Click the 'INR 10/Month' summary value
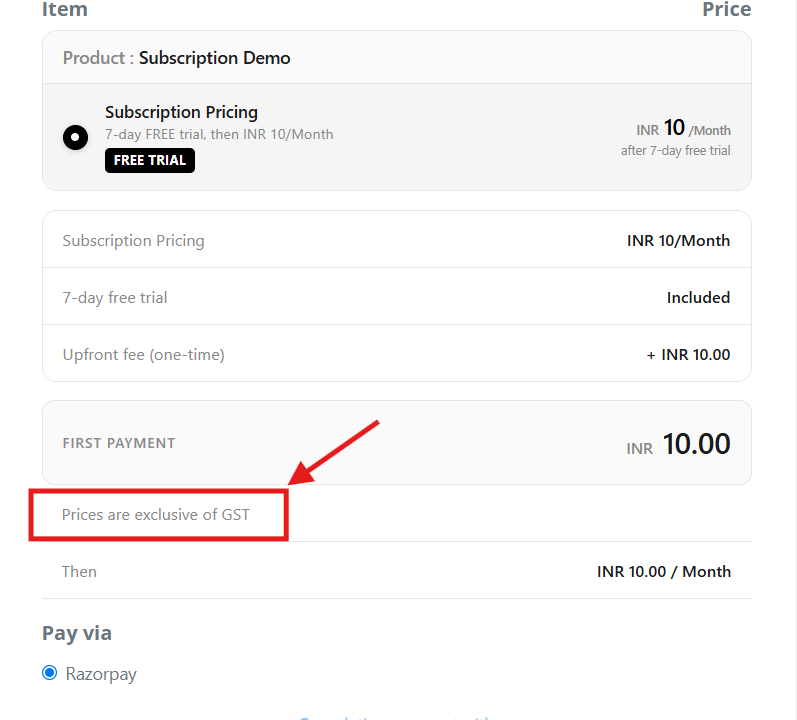Screen dimensions: 797x720 [x=679, y=241]
